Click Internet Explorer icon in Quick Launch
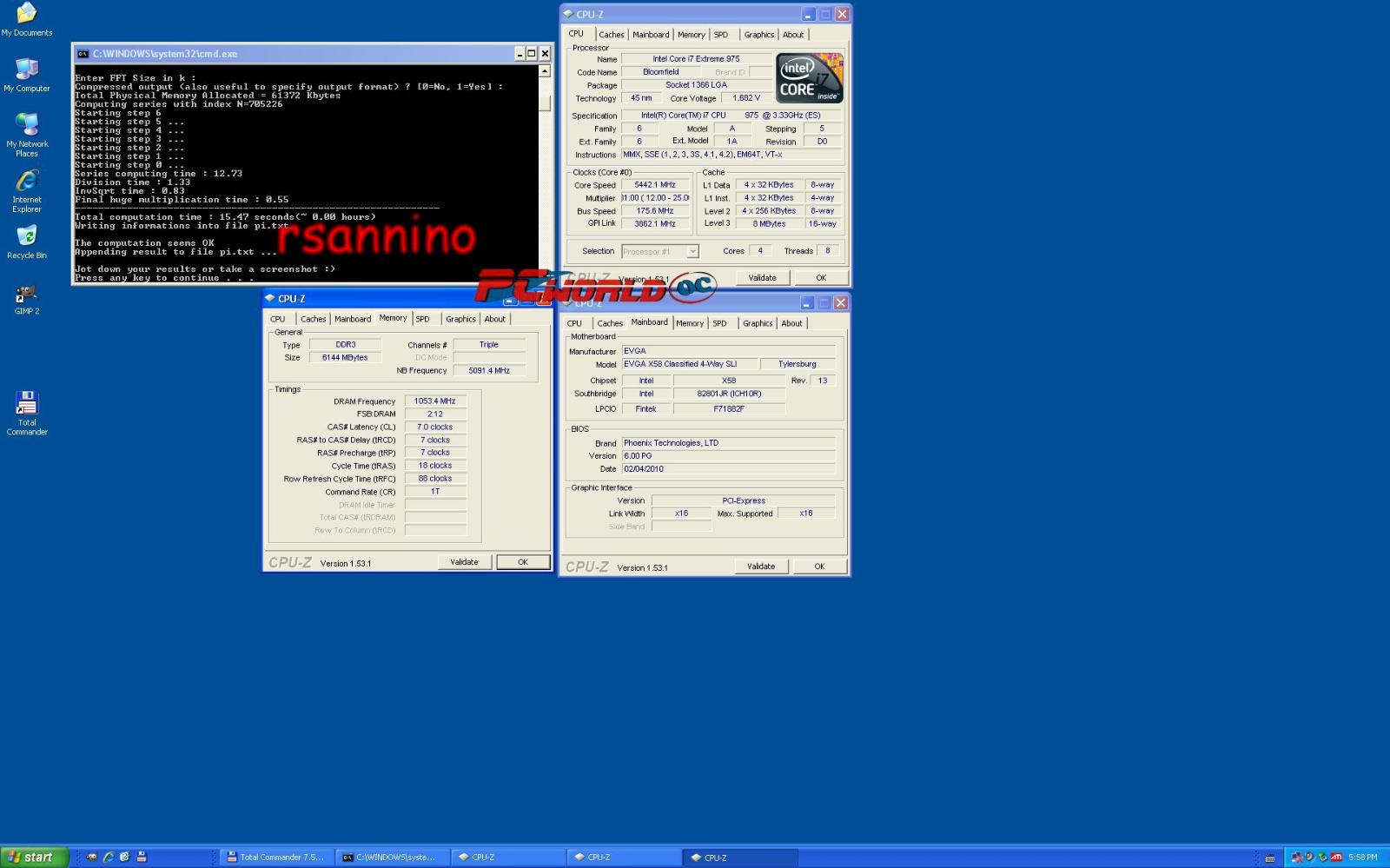 109,857
